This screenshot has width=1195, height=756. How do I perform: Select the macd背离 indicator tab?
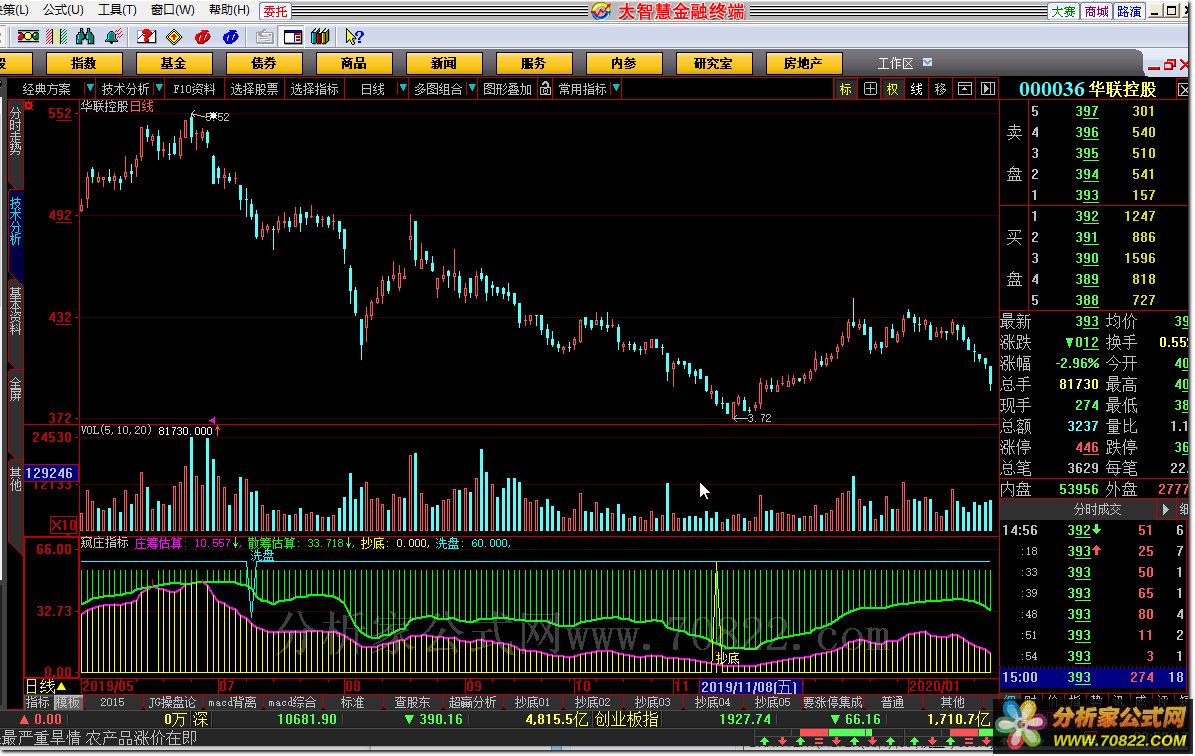pyautogui.click(x=232, y=703)
